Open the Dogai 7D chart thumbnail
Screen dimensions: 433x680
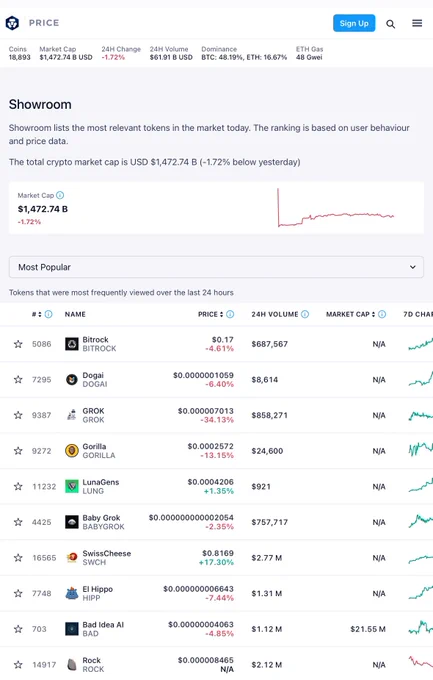[420, 379]
